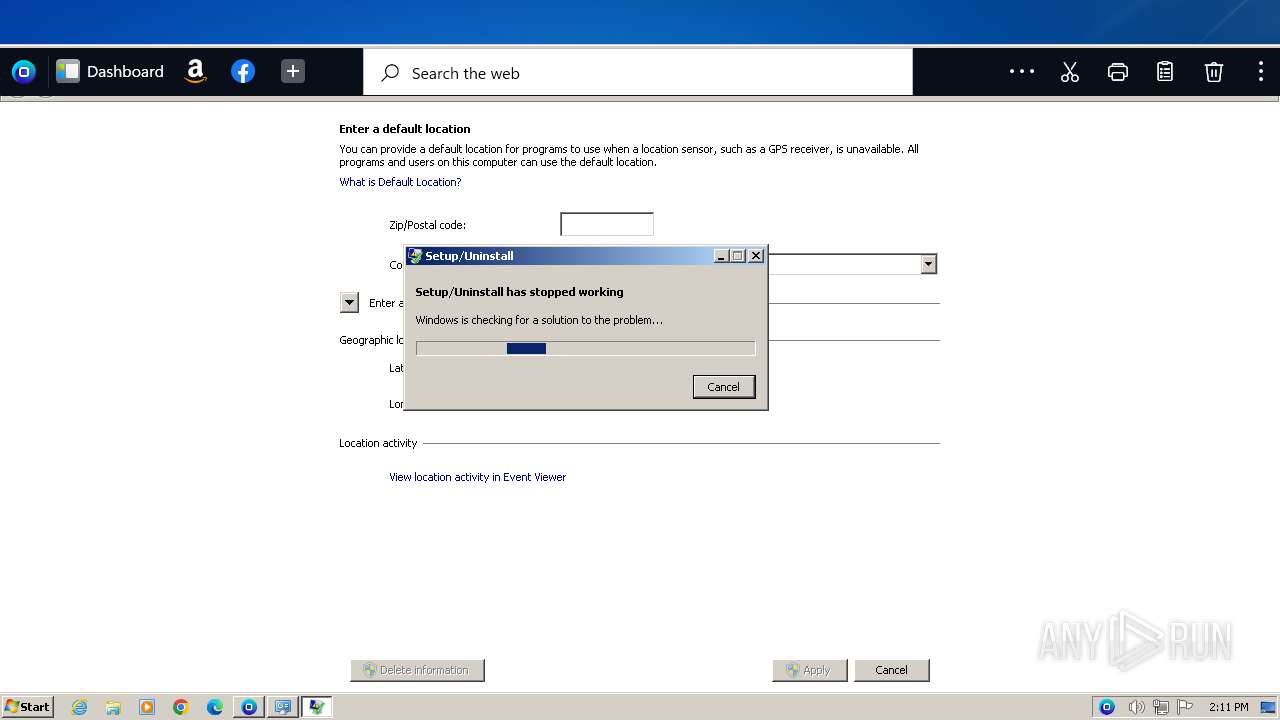This screenshot has width=1280, height=720.
Task: Click the 2:11 PM system clock
Action: tap(1228, 707)
